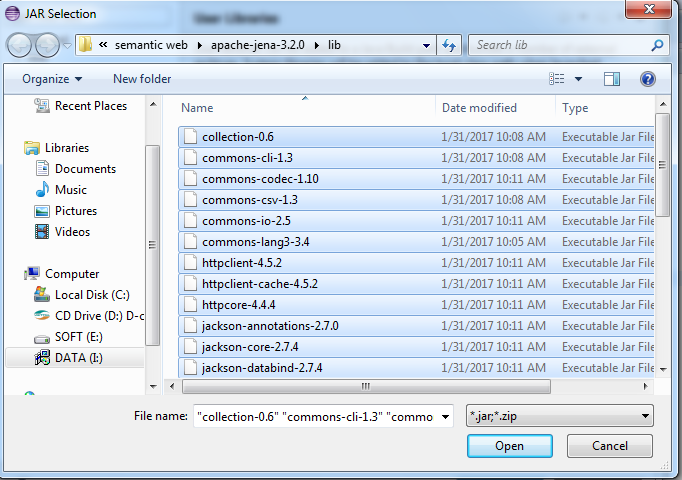Toggle the preview pane icon
This screenshot has width=682, height=480.
point(612,79)
